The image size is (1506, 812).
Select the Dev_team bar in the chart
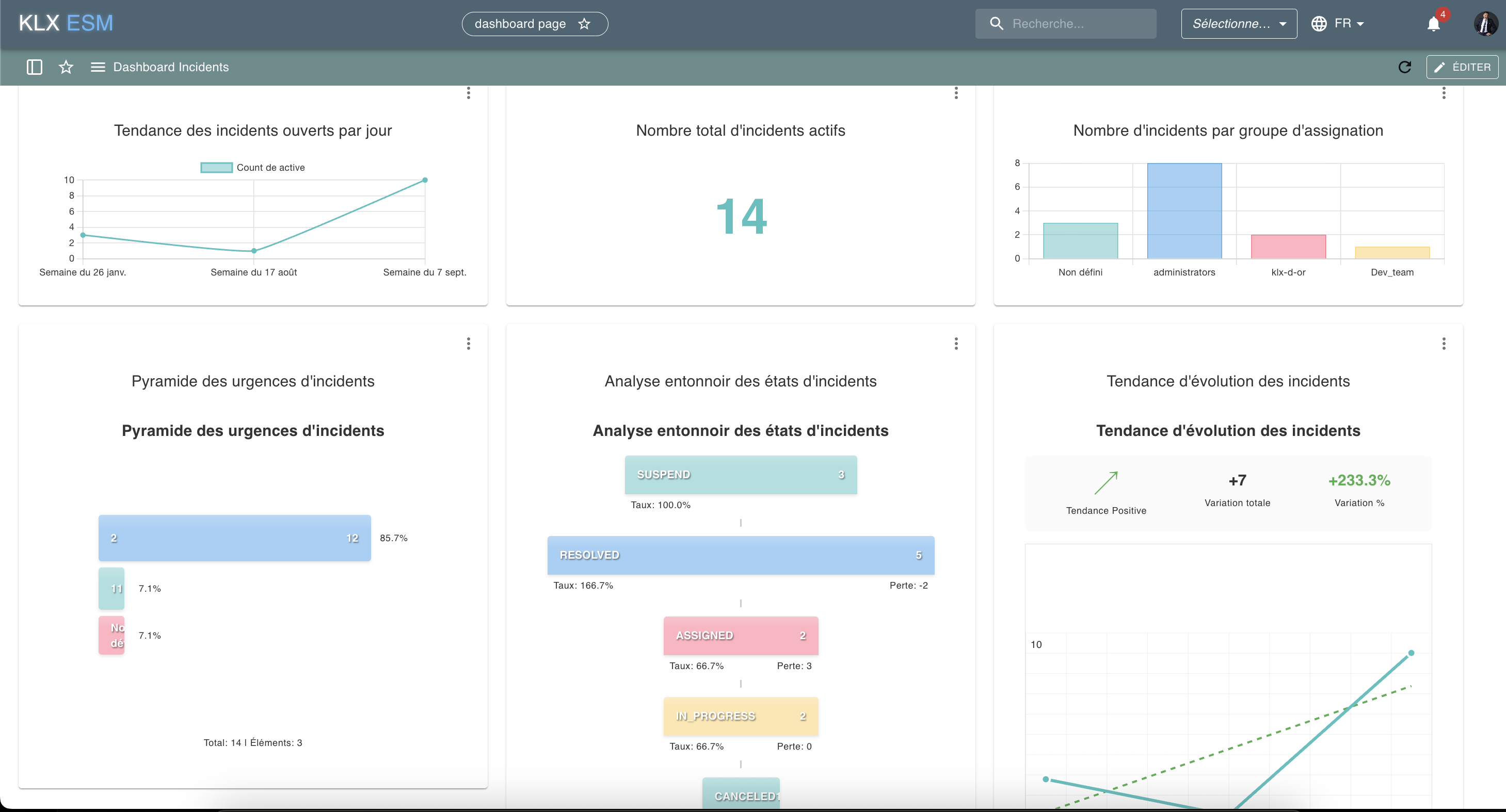(x=1392, y=252)
